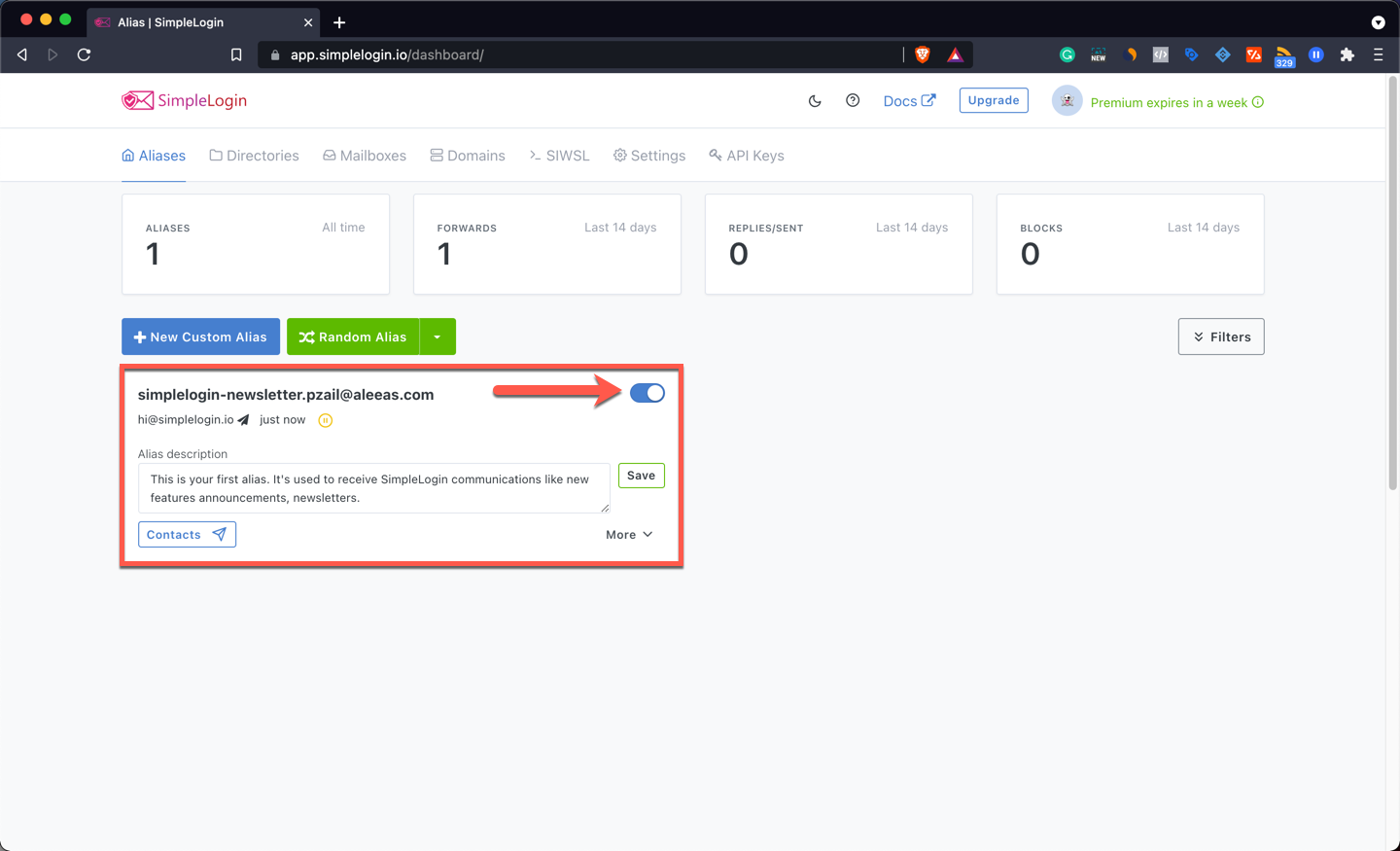Viewport: 1400px width, 851px height.
Task: Save the alias description
Action: 642,476
